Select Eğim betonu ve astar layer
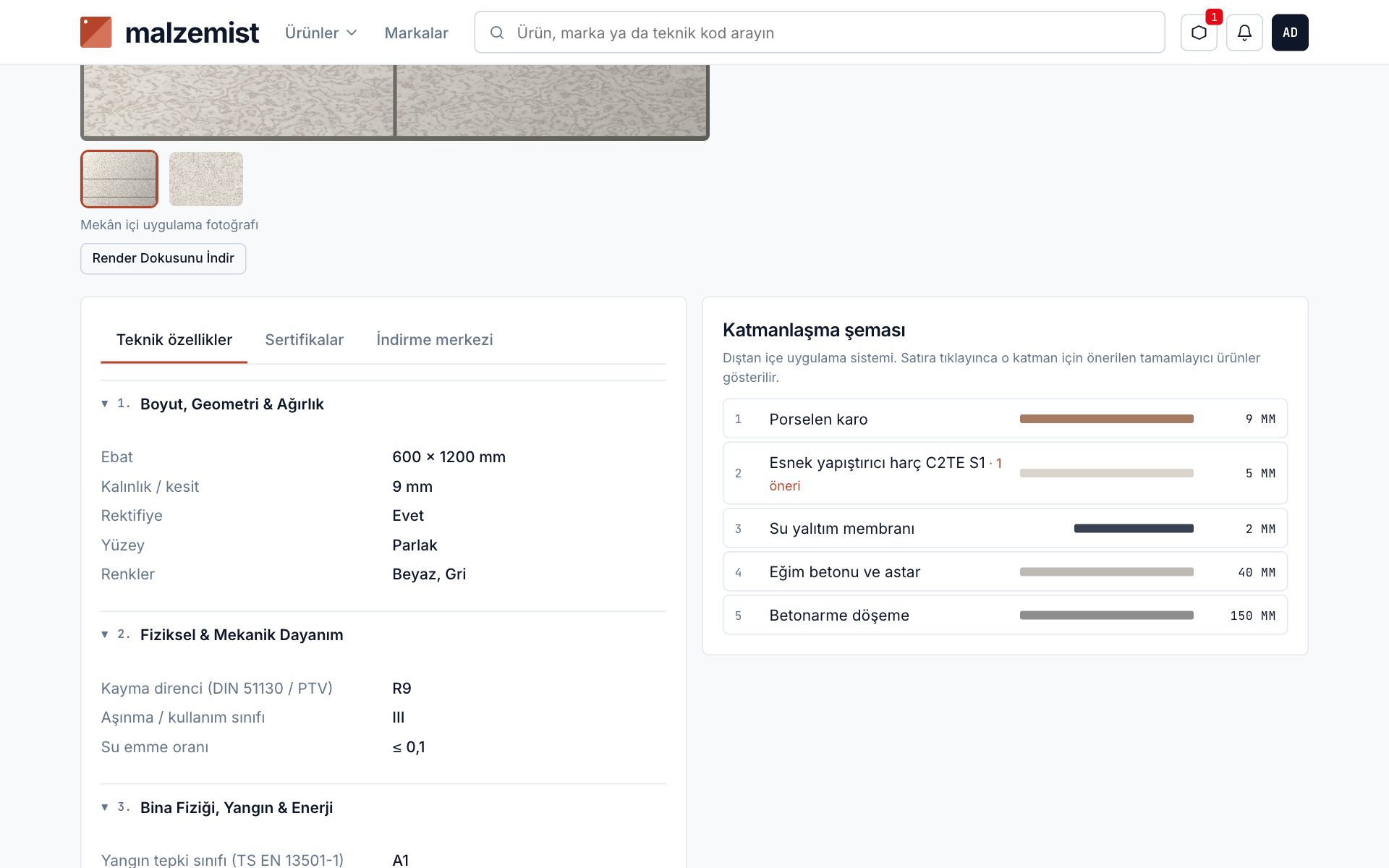The image size is (1389, 868). coord(1005,572)
